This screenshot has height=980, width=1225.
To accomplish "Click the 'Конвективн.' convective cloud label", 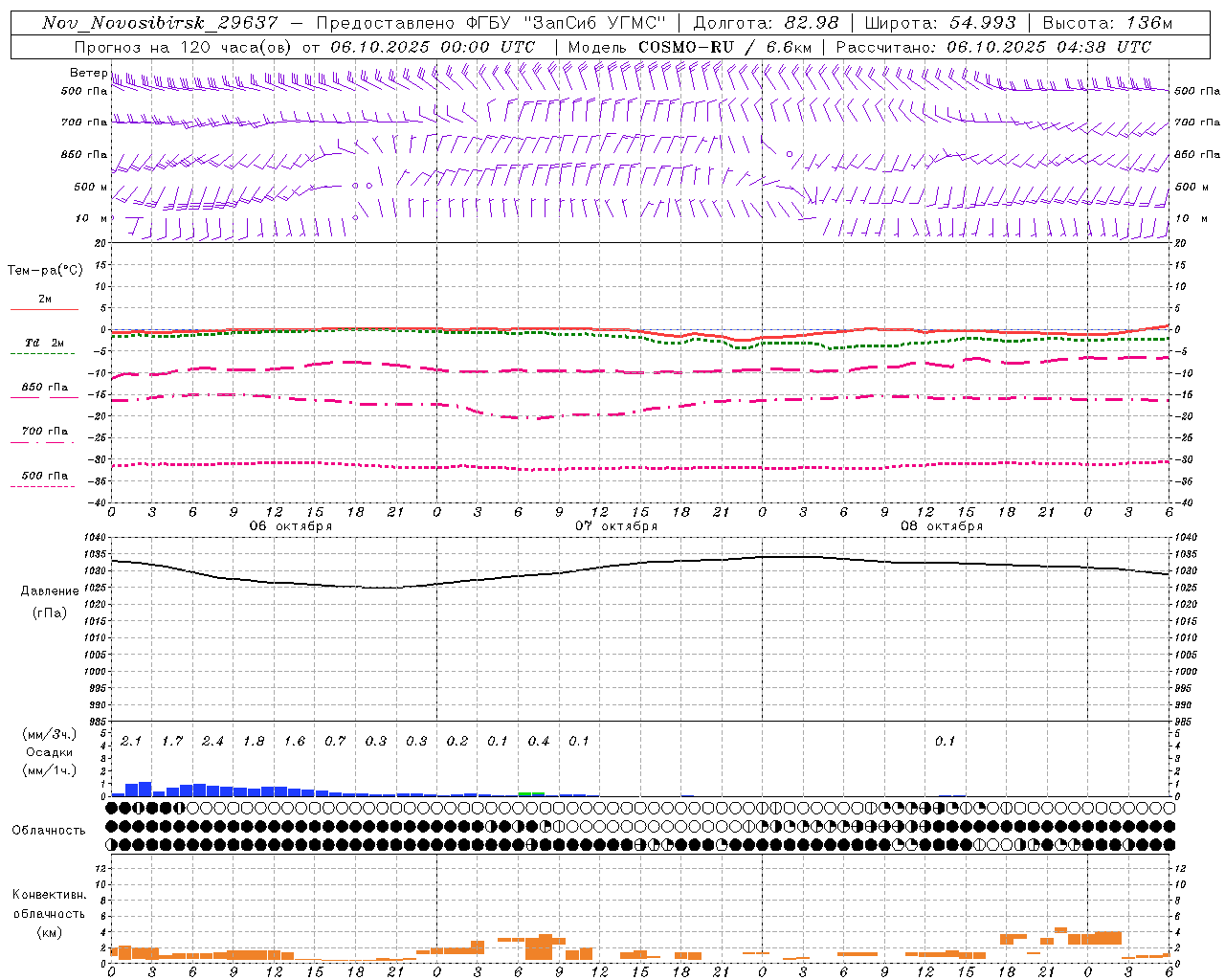I will (x=50, y=895).
